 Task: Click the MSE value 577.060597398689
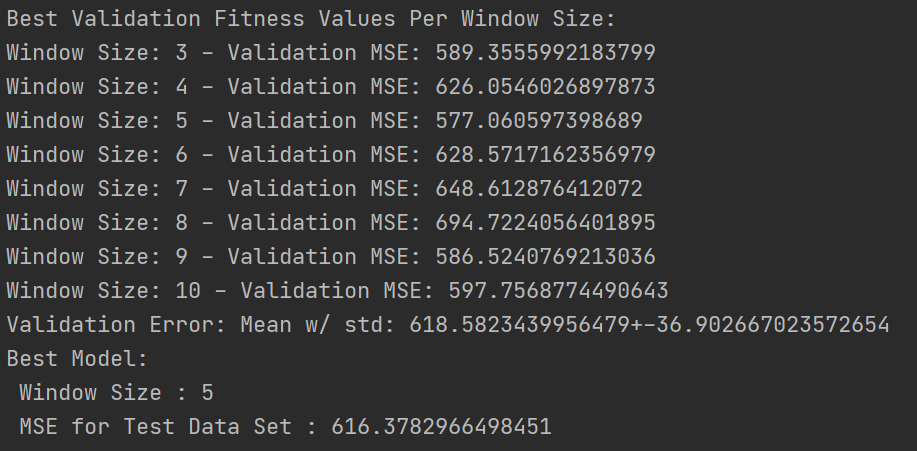538,121
